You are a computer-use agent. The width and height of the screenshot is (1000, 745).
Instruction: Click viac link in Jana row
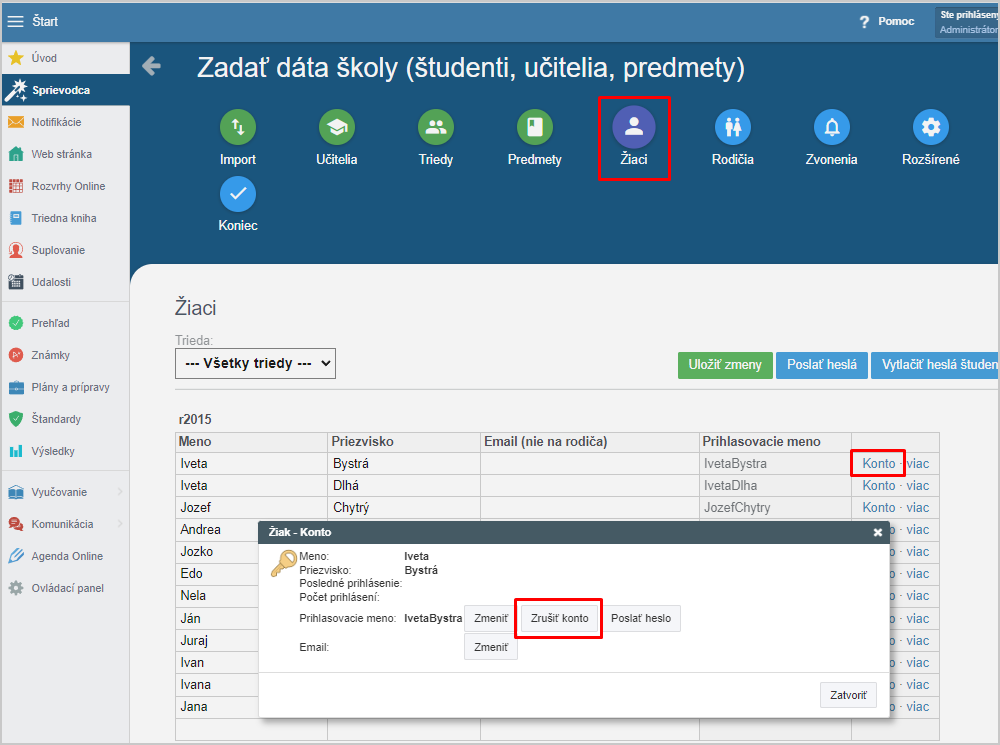[x=918, y=707]
